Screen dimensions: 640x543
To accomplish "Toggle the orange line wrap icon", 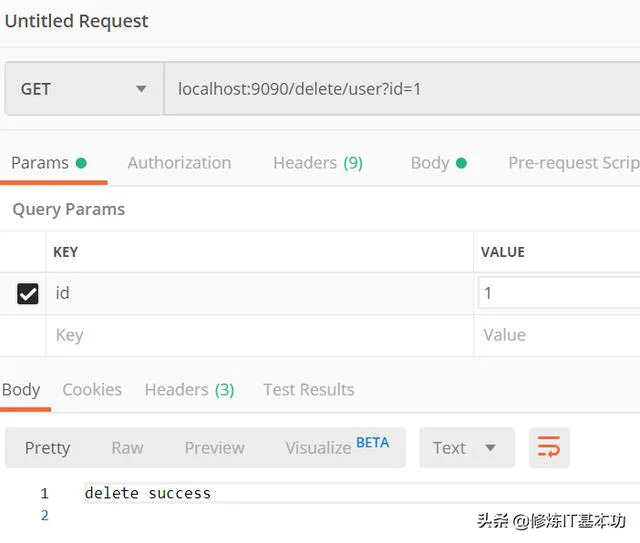I will 549,447.
